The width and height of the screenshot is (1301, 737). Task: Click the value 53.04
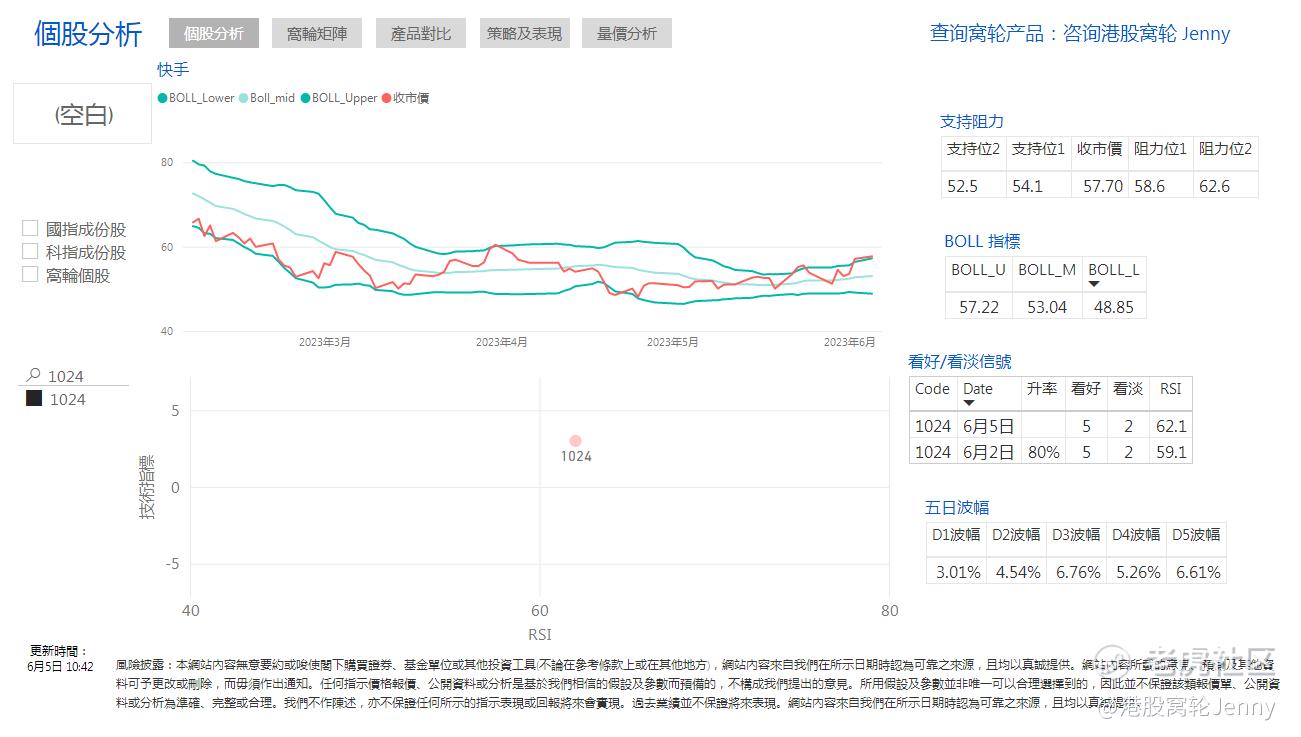pos(1047,307)
